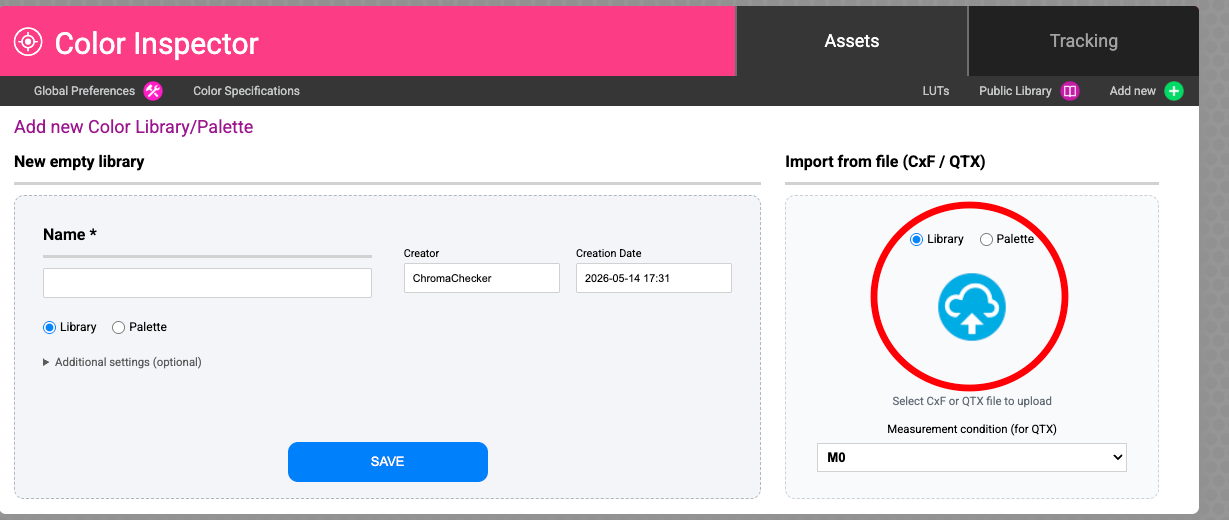Image resolution: width=1229 pixels, height=520 pixels.
Task: Select Palette radio under Import from file
Action: pyautogui.click(x=986, y=239)
